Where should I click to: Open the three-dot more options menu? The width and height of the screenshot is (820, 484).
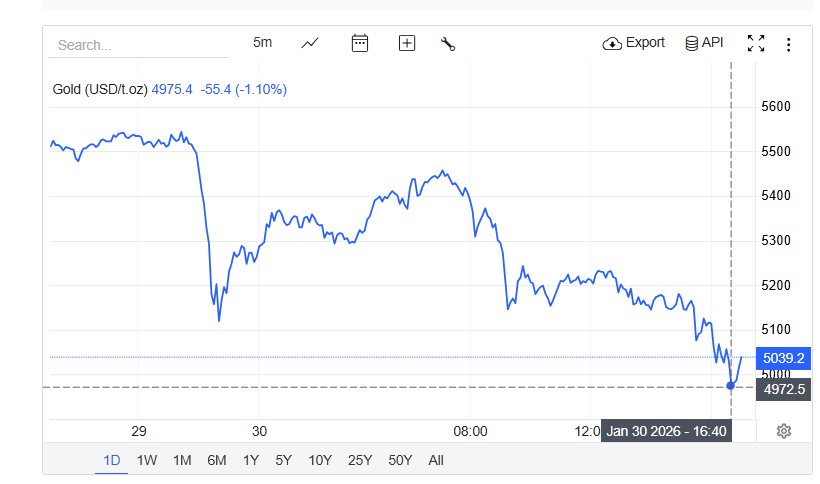click(x=788, y=44)
